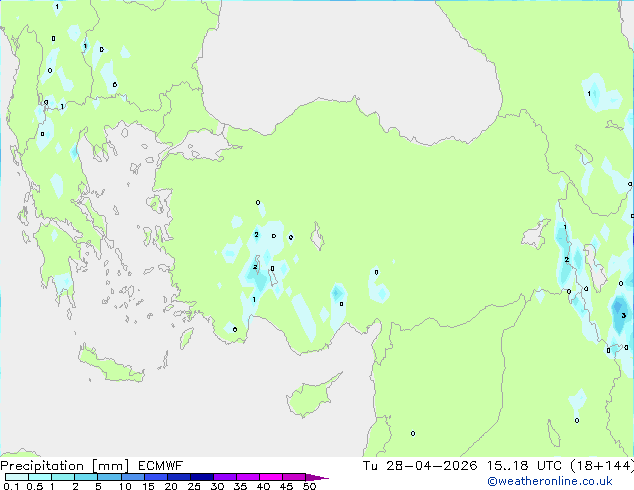Click the "ECMWF" model label
This screenshot has height=490, width=634.
(x=161, y=466)
